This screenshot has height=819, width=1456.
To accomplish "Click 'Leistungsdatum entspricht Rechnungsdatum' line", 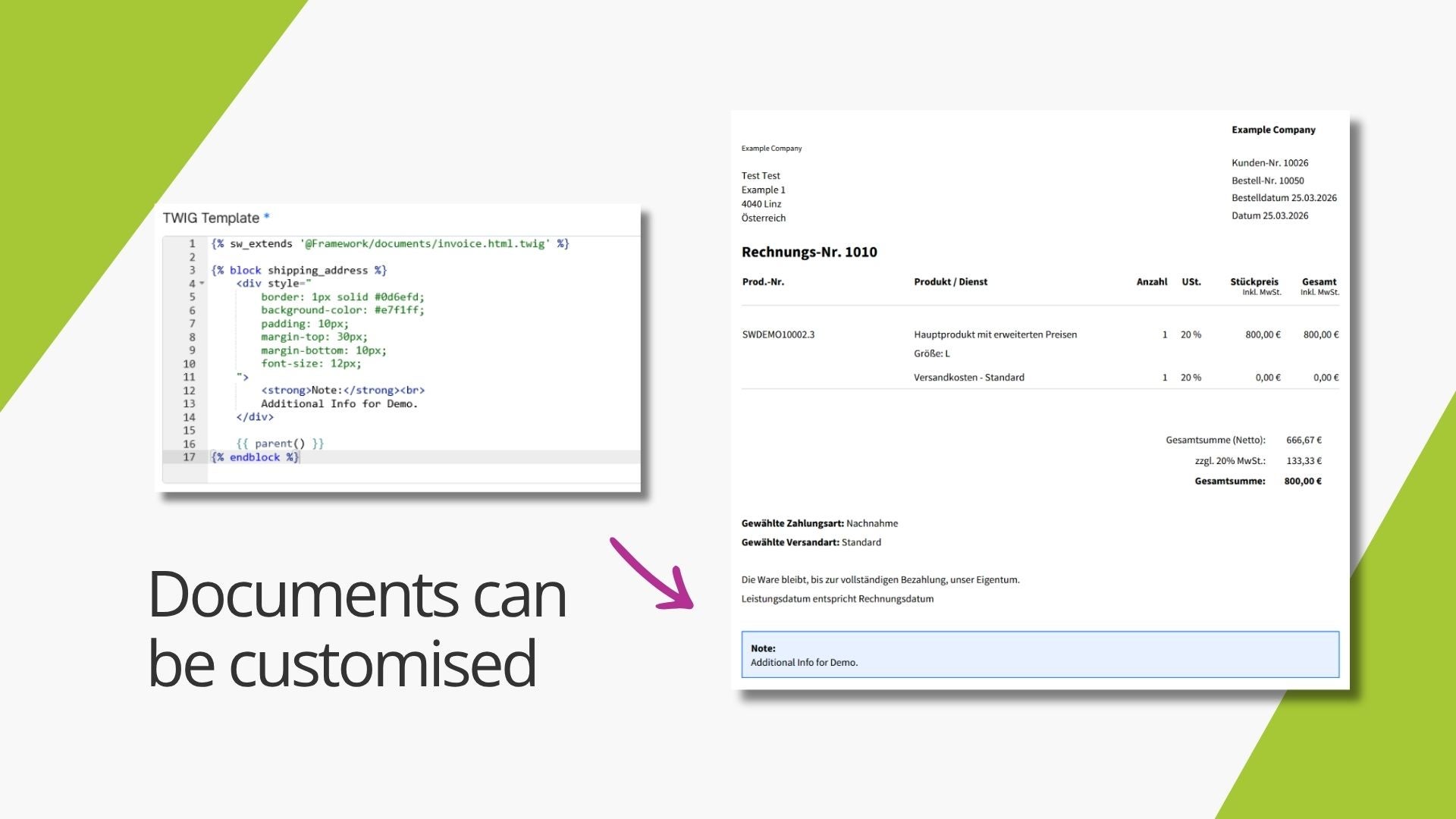I will (x=837, y=599).
